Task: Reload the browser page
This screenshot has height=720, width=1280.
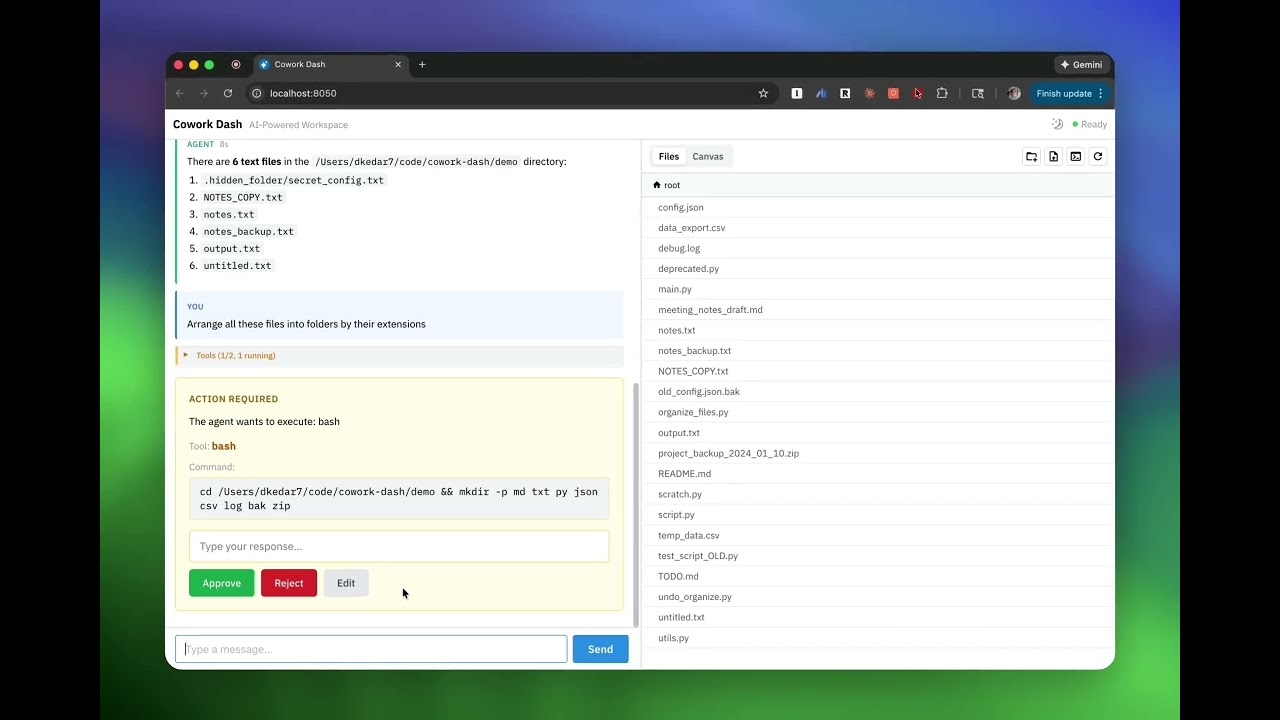Action: pyautogui.click(x=228, y=93)
